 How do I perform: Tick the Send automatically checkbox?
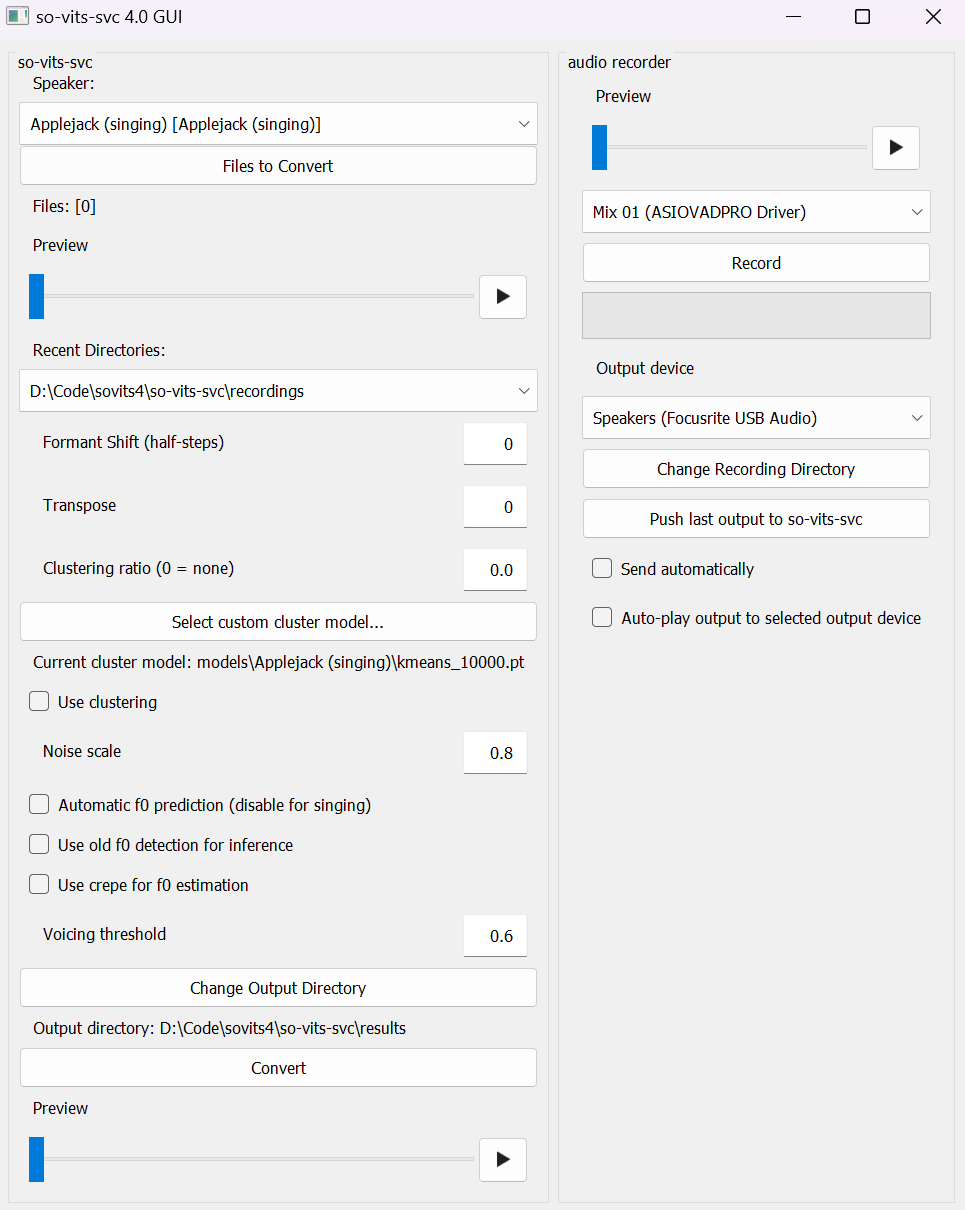(602, 569)
